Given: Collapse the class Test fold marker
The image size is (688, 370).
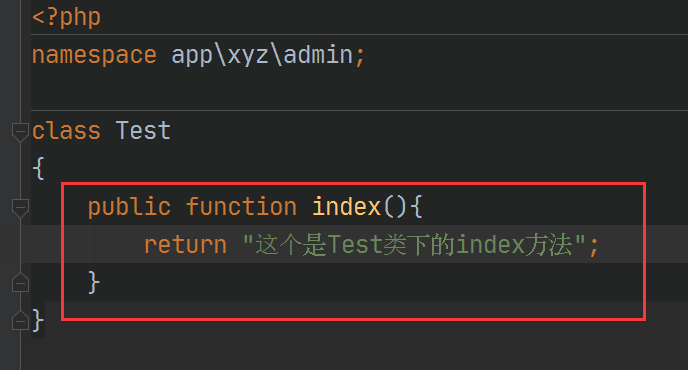Looking at the screenshot, I should tap(20, 132).
